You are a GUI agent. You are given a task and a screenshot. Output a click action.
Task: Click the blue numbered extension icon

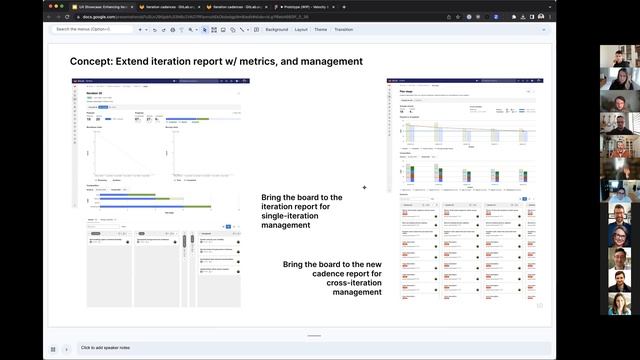pyautogui.click(x=496, y=17)
